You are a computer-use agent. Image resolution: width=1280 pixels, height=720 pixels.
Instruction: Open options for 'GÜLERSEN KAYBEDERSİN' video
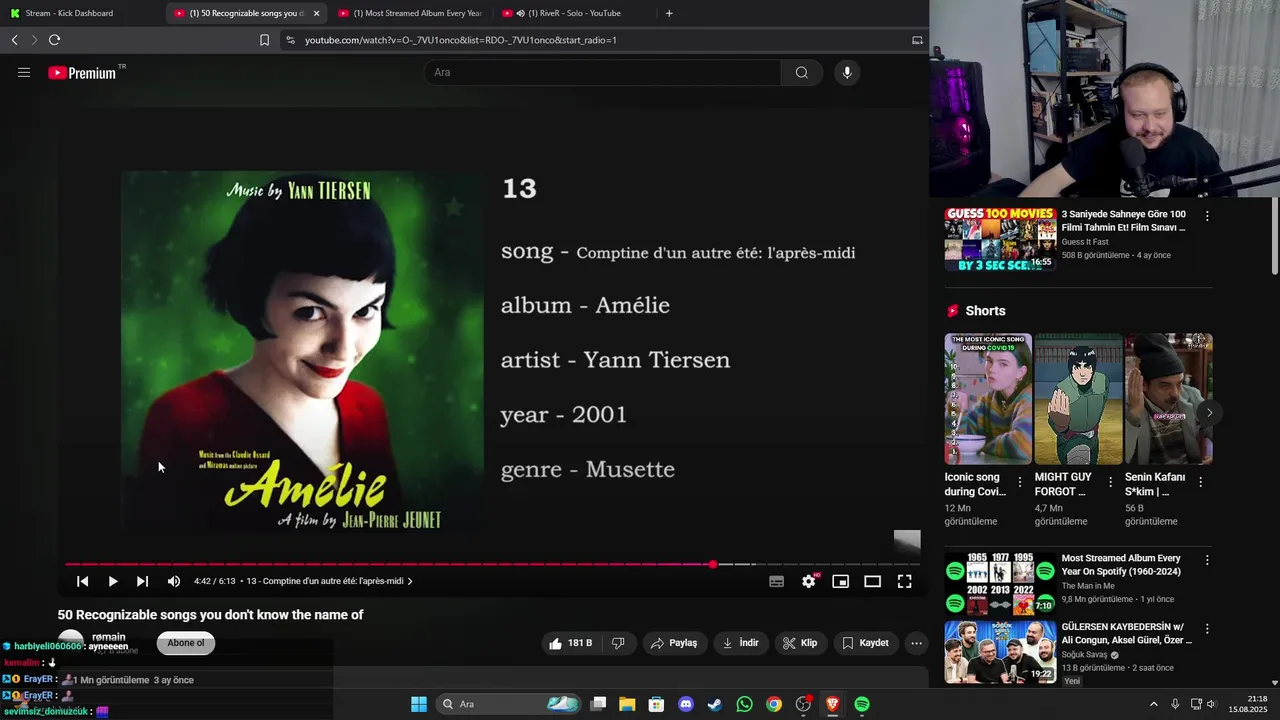1207,629
